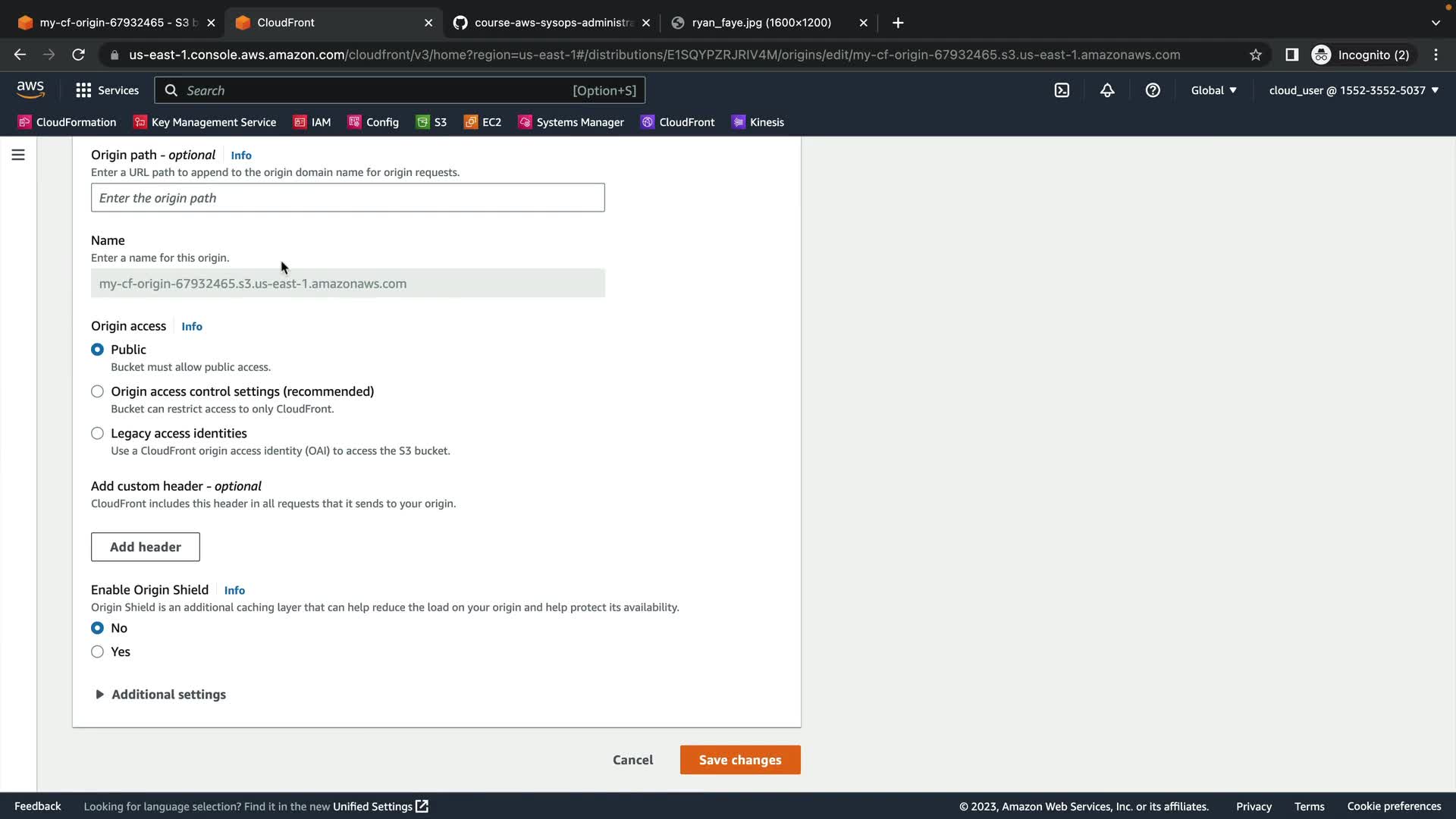
Task: Bookmark this page with the star icon
Action: pyautogui.click(x=1256, y=55)
